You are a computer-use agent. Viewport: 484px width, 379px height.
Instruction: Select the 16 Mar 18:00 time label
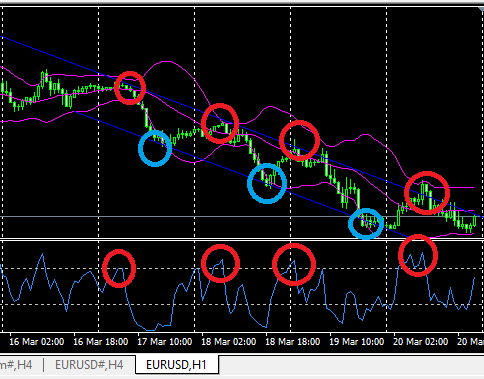coord(101,342)
